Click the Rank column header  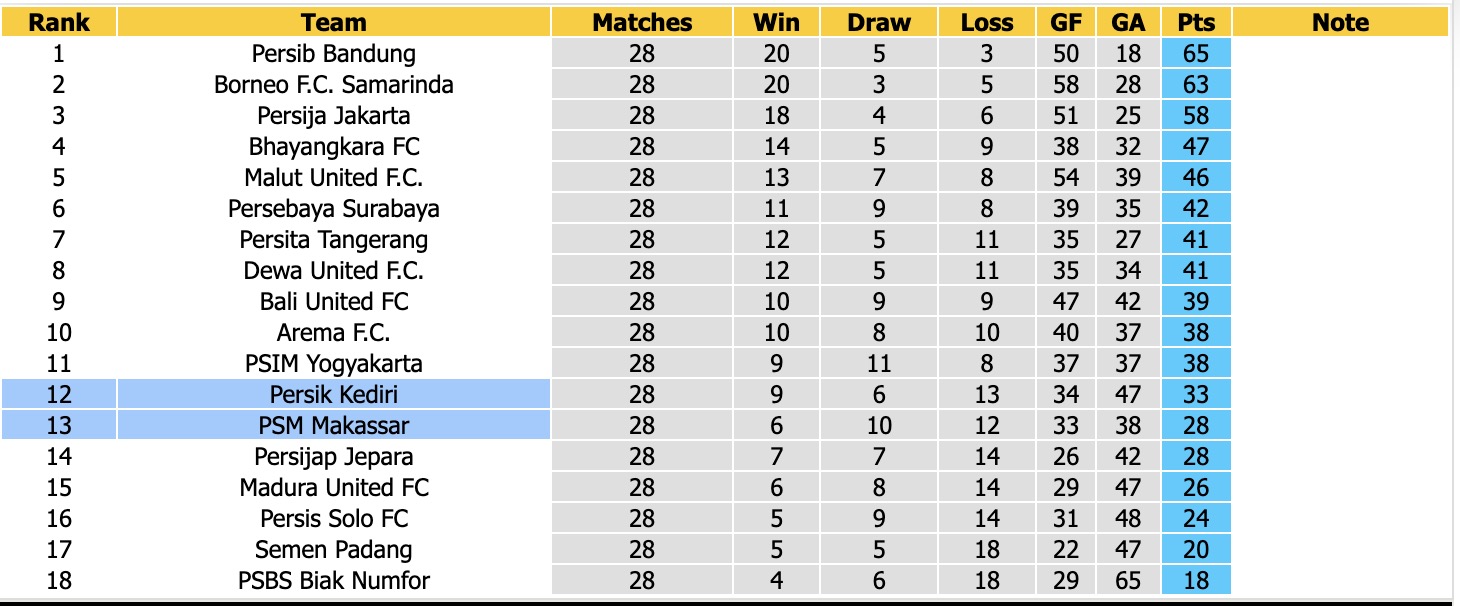59,22
